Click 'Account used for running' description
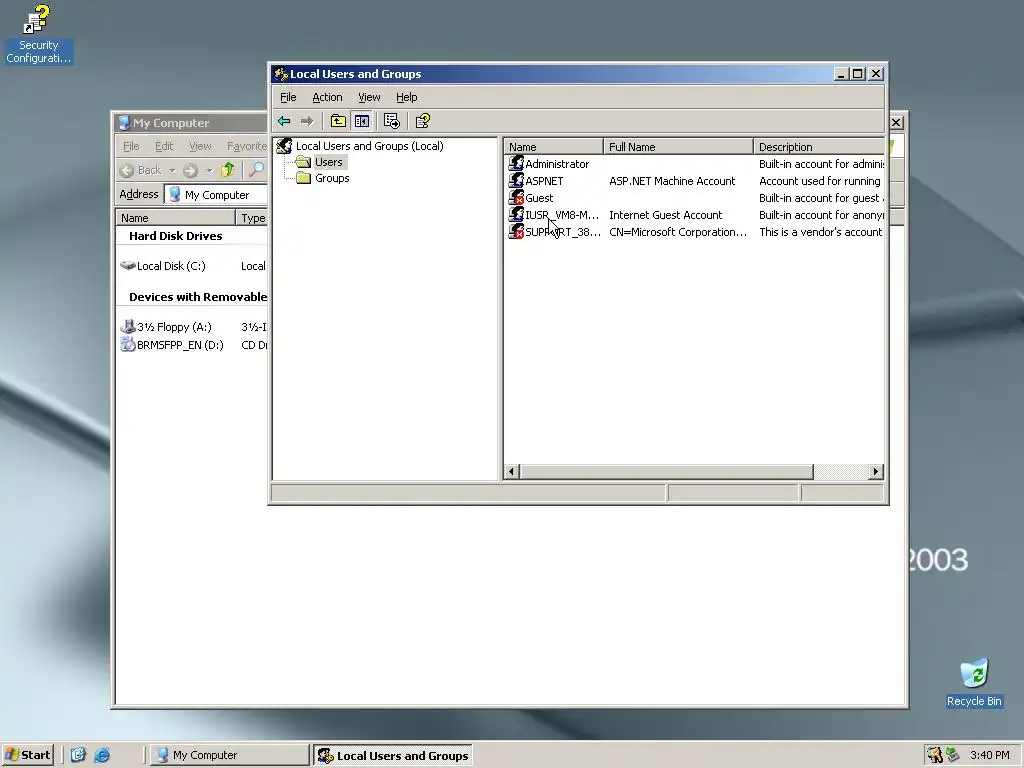The width and height of the screenshot is (1024, 768). (820, 181)
